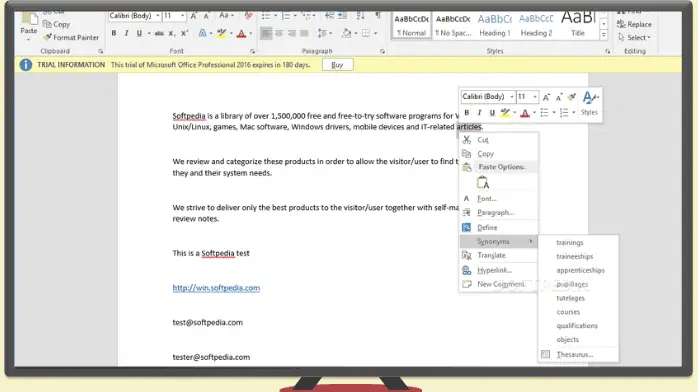The image size is (698, 392).
Task: Increase font size using the ribbon Grow Font icon
Action: point(194,16)
